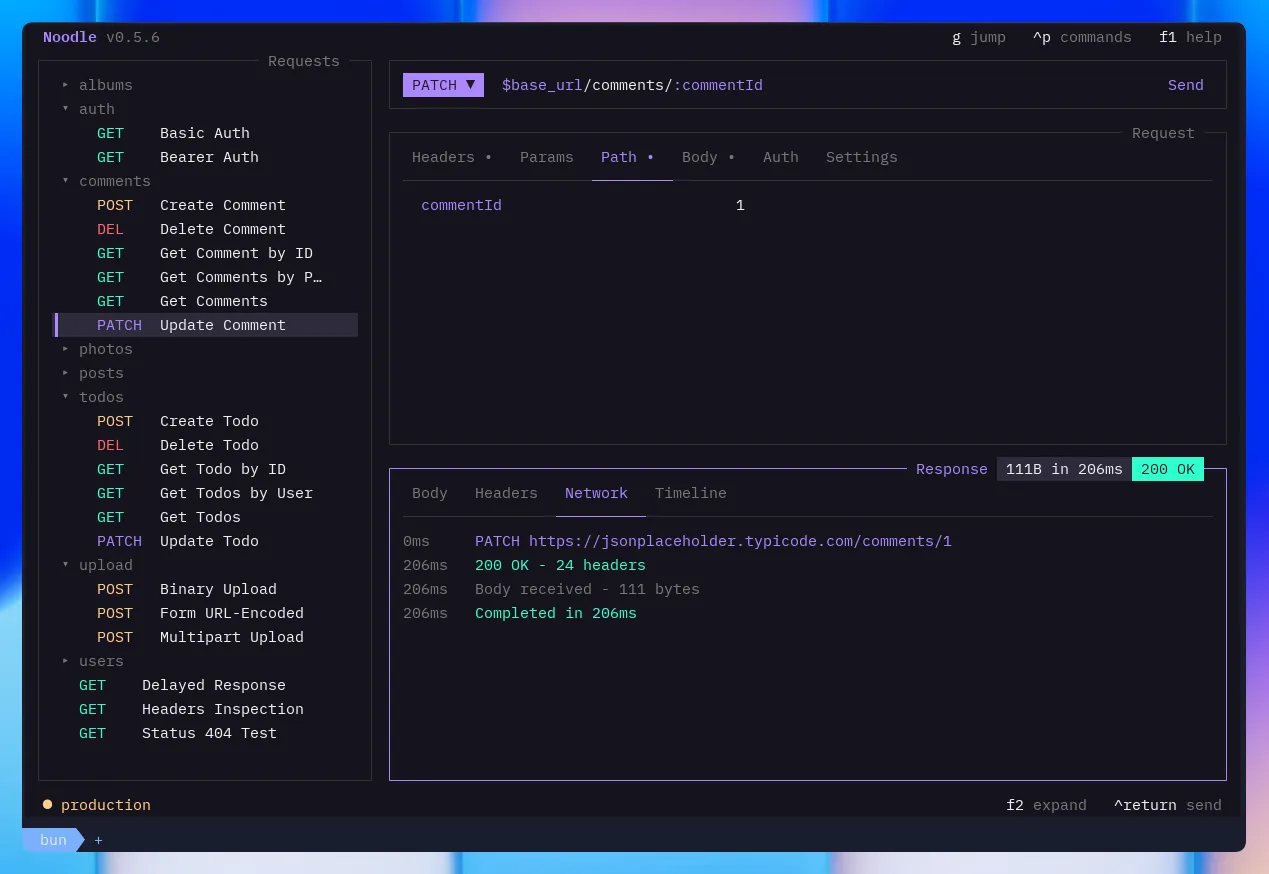The height and width of the screenshot is (874, 1269).
Task: Click the ^return send shortcut
Action: pos(1168,805)
